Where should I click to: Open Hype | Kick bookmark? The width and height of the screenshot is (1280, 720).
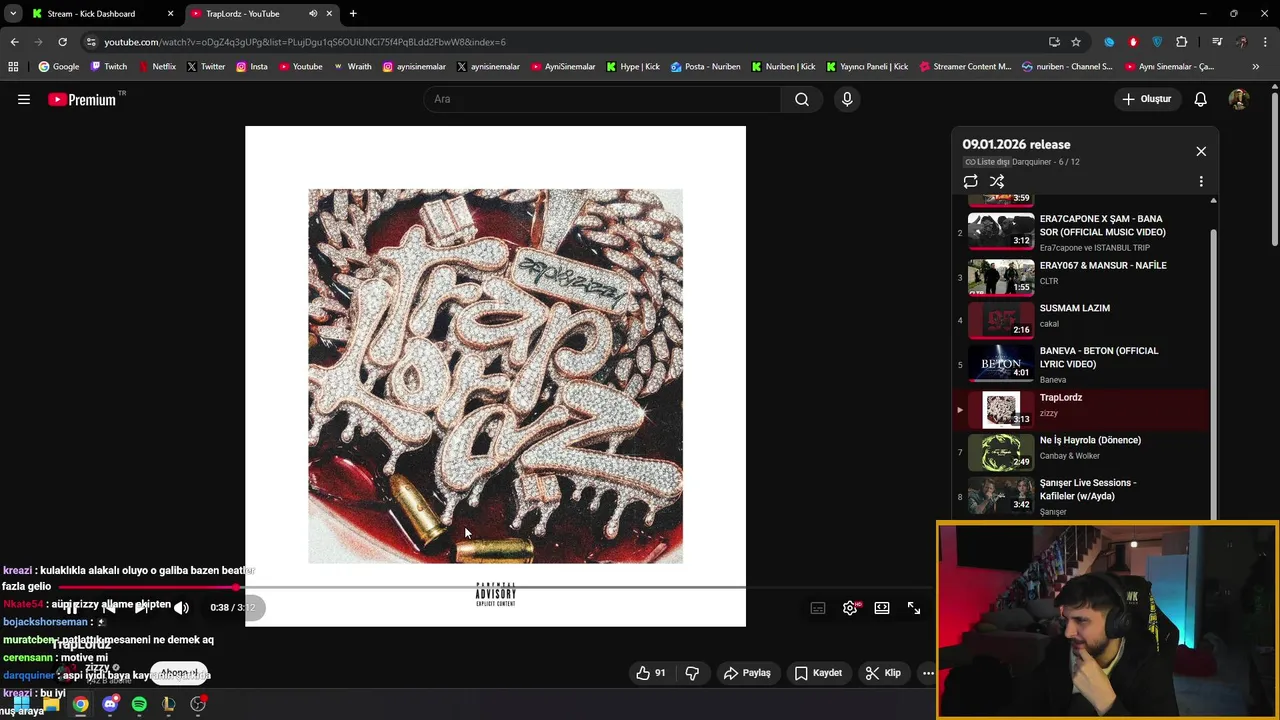pos(633,67)
